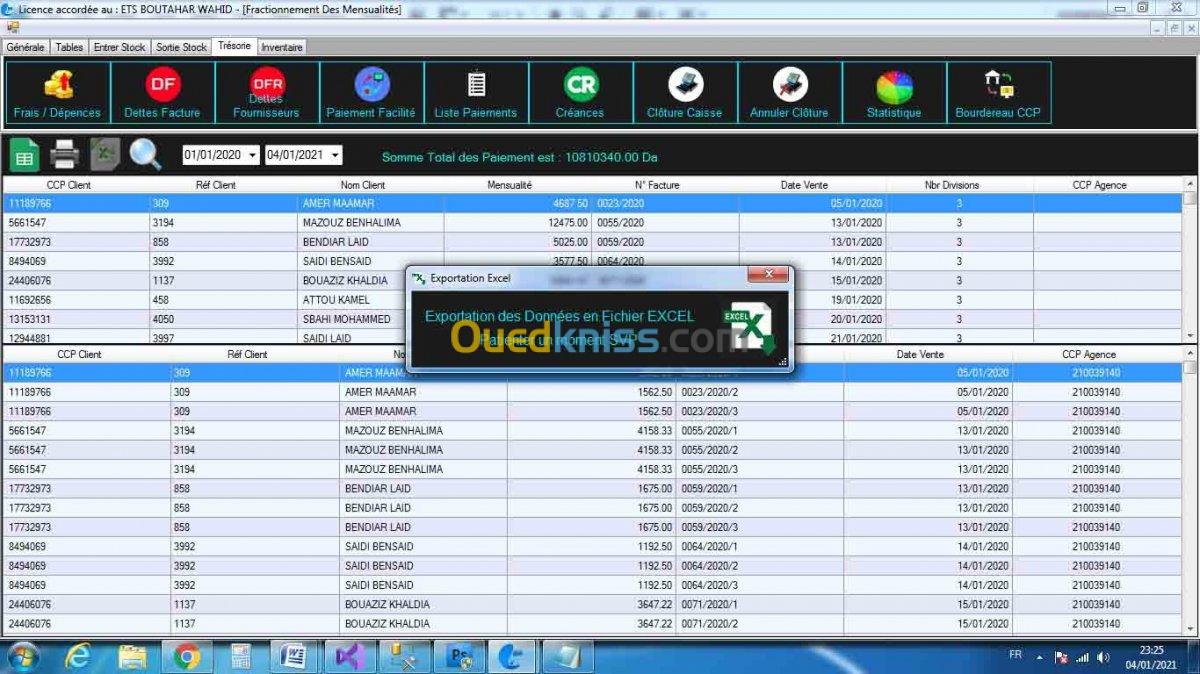Open Windows Explorer folder in taskbar
Viewport: 1200px width, 674px height.
(132, 656)
